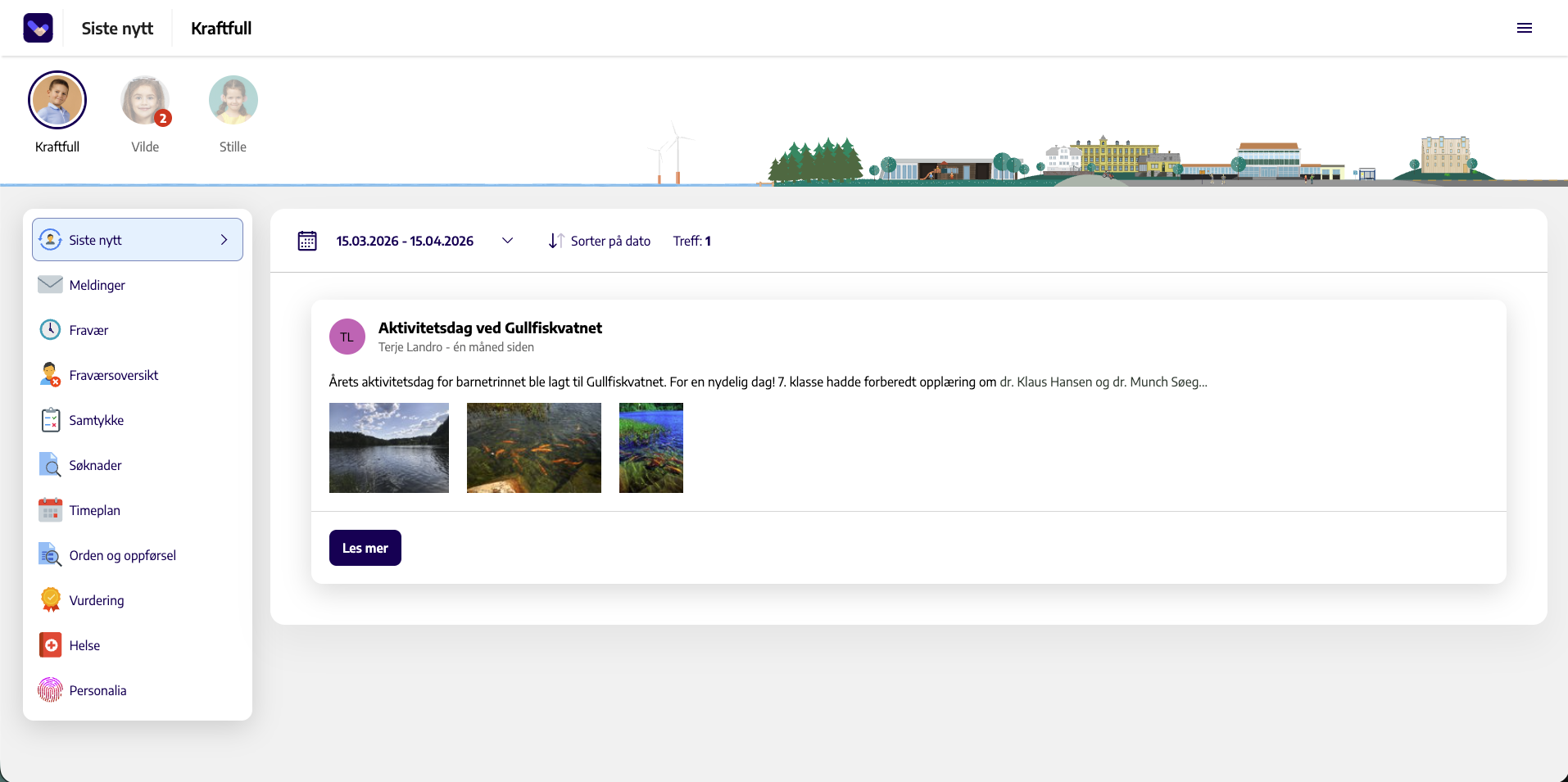Image resolution: width=1568 pixels, height=782 pixels.
Task: Select Kraftfull's profile avatar
Action: (x=57, y=100)
